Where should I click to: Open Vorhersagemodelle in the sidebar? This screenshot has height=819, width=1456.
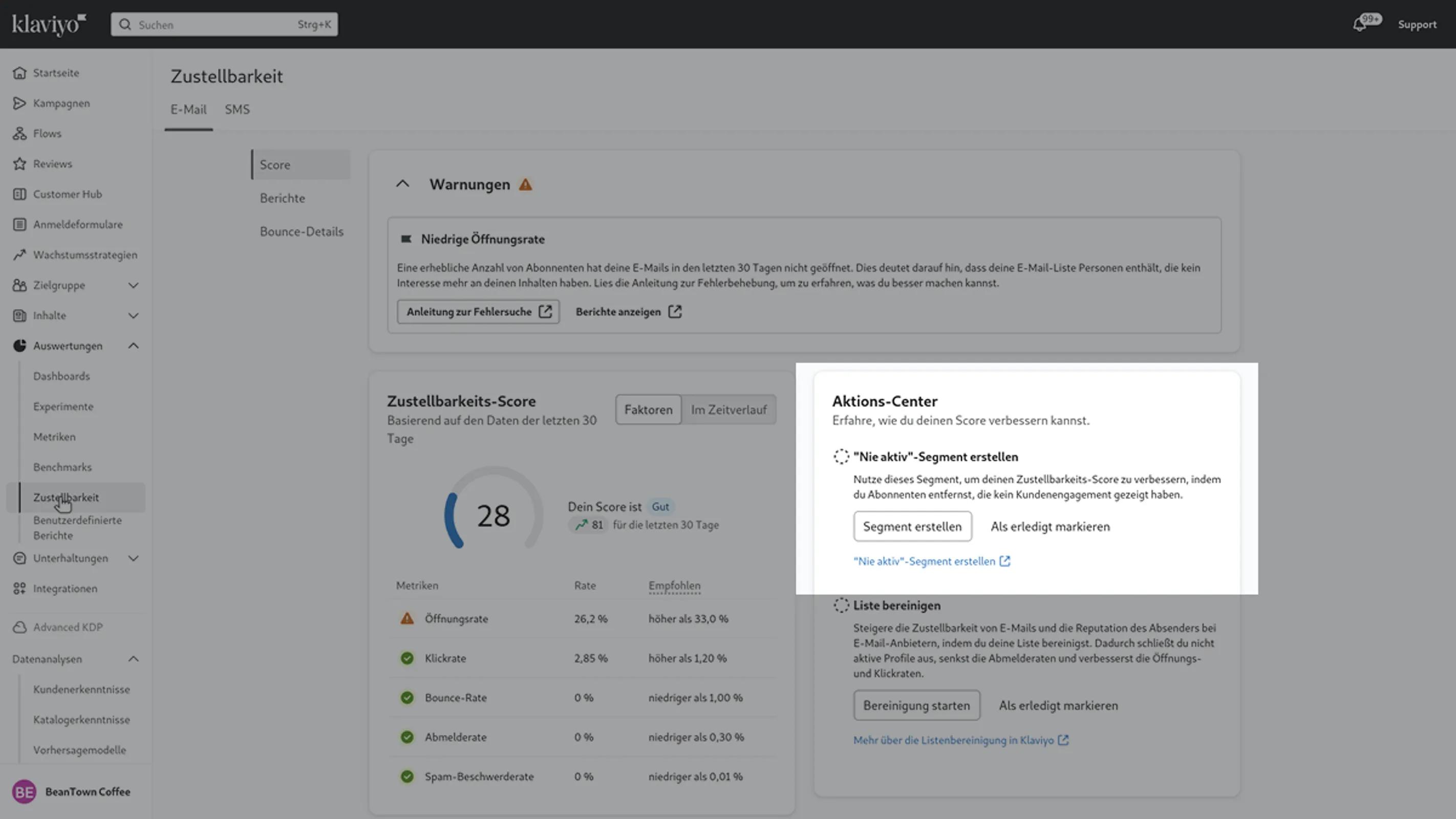coord(80,750)
